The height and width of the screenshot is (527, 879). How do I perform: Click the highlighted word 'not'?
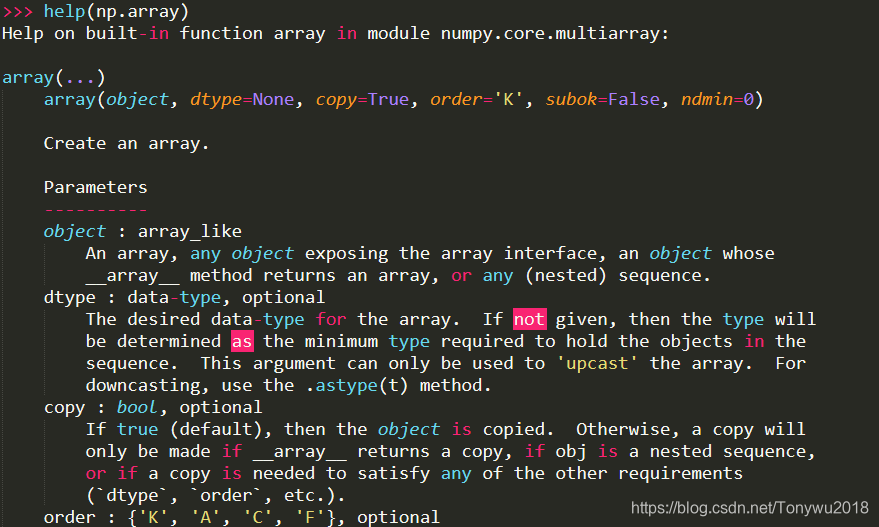click(x=530, y=320)
